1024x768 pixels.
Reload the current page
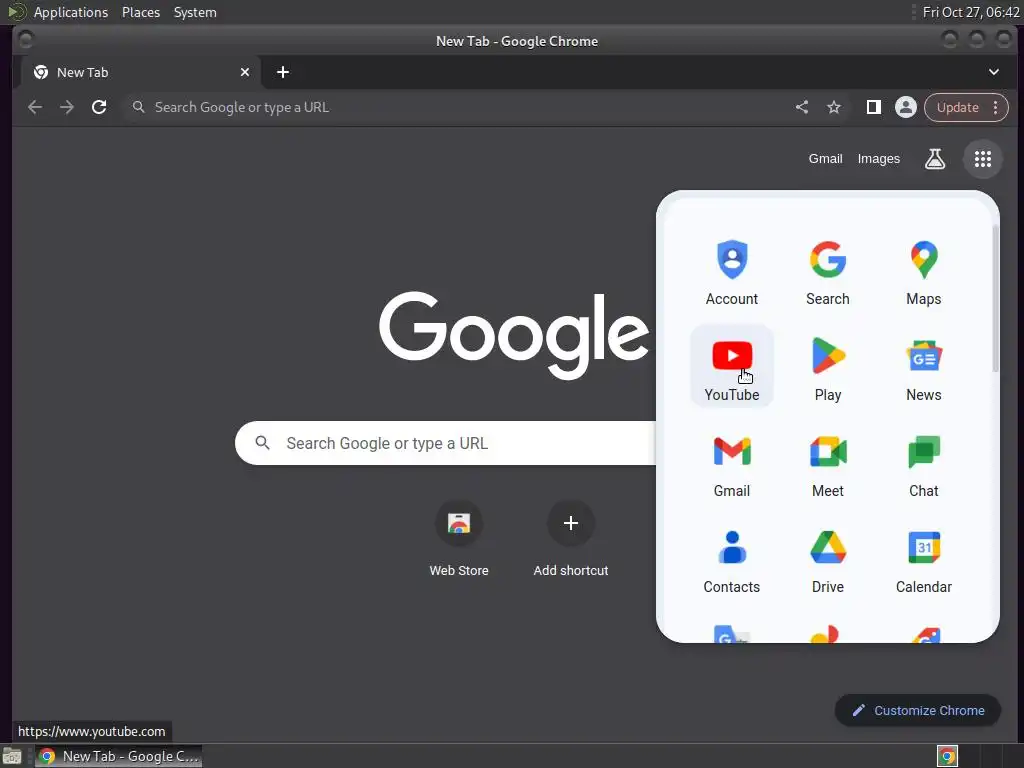pos(99,107)
